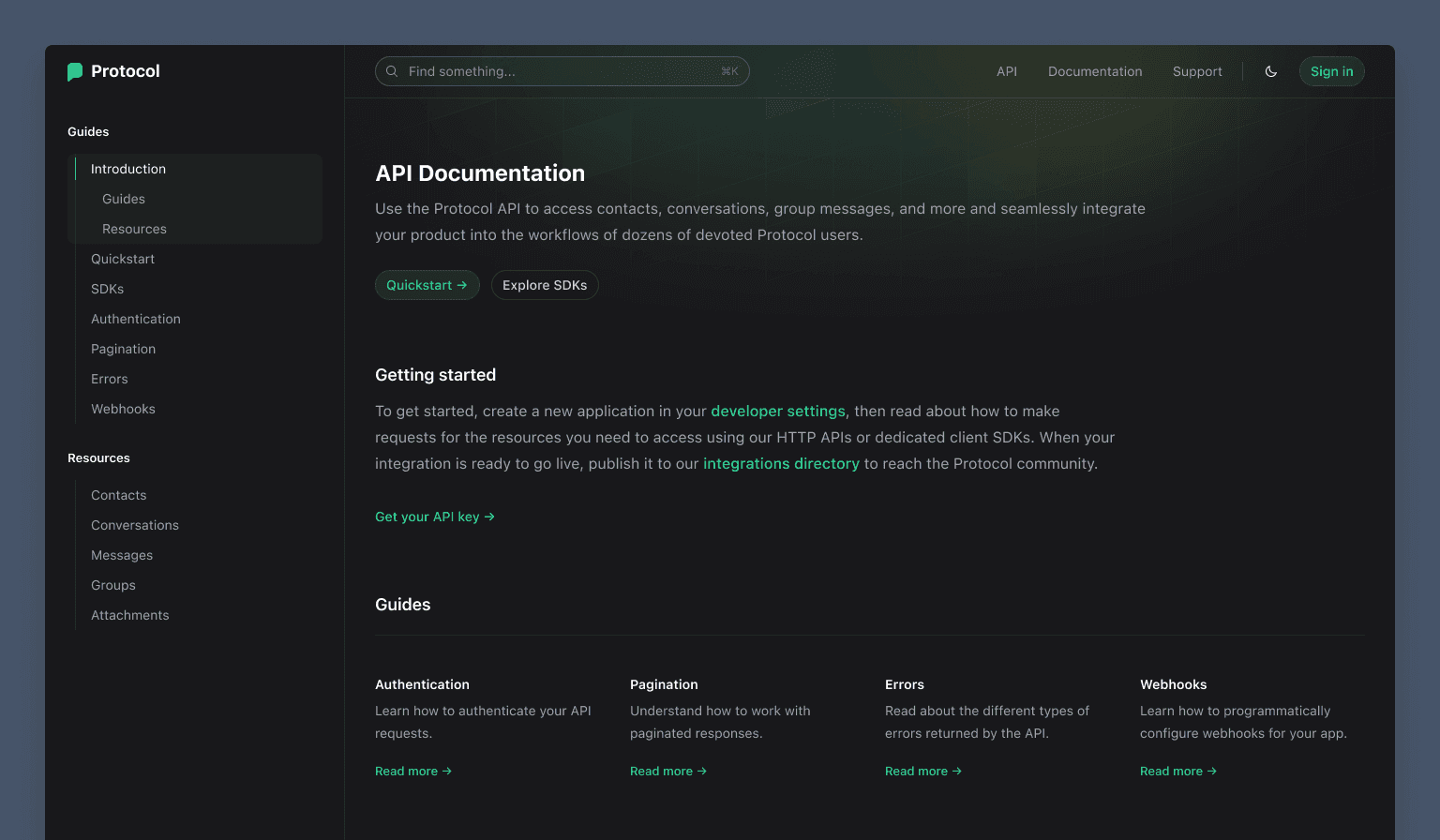Viewport: 1440px width, 840px height.
Task: Switch to the API section in the header
Action: tap(1007, 71)
